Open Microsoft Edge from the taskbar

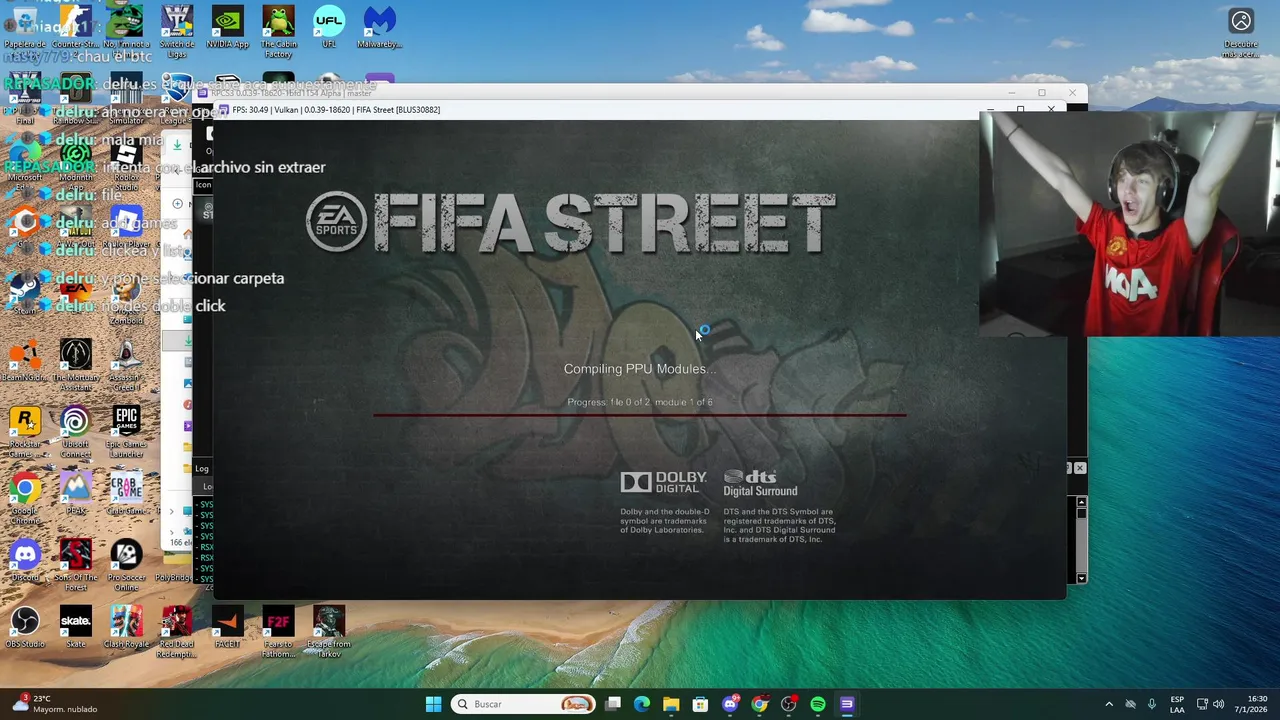642,704
